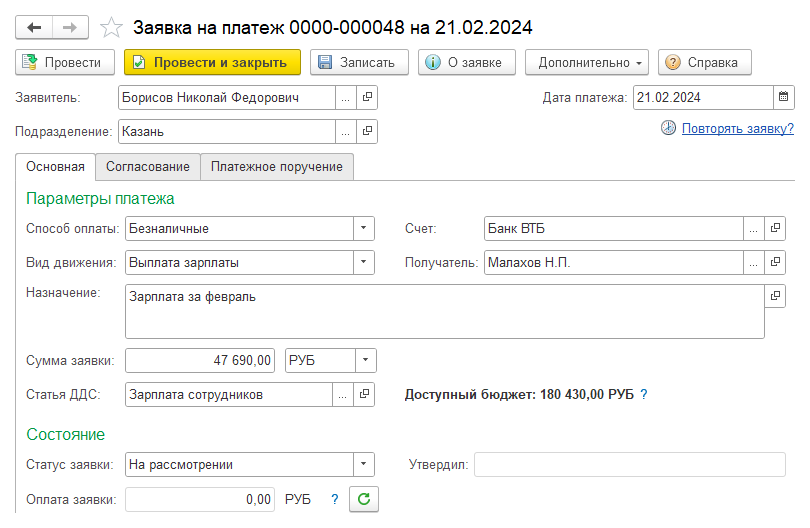Screen dimensions: 810x528
Task: Expand the Вид движения dropdown
Action: 364,262
